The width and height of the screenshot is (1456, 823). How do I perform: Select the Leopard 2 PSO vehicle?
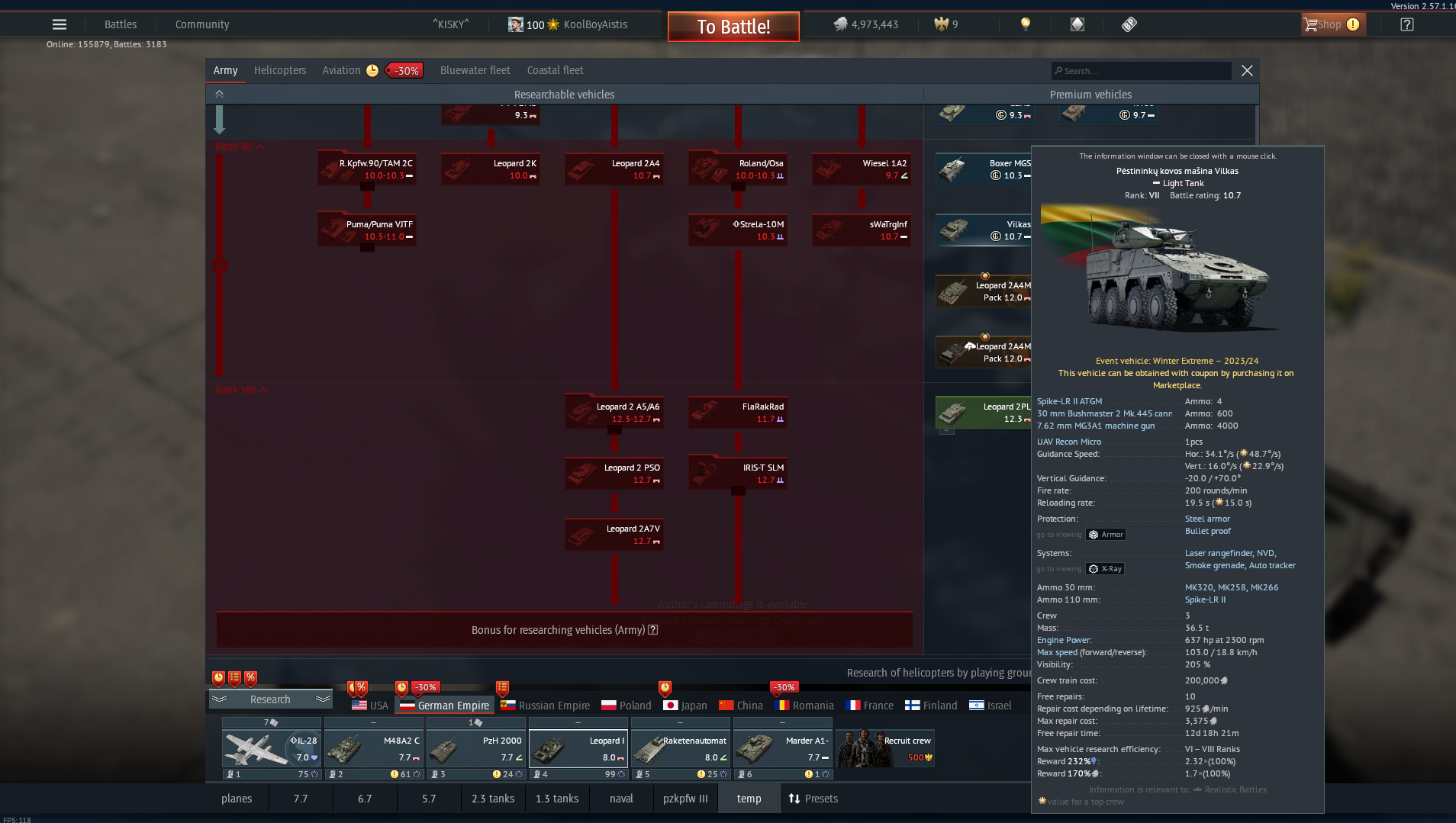[x=614, y=474]
